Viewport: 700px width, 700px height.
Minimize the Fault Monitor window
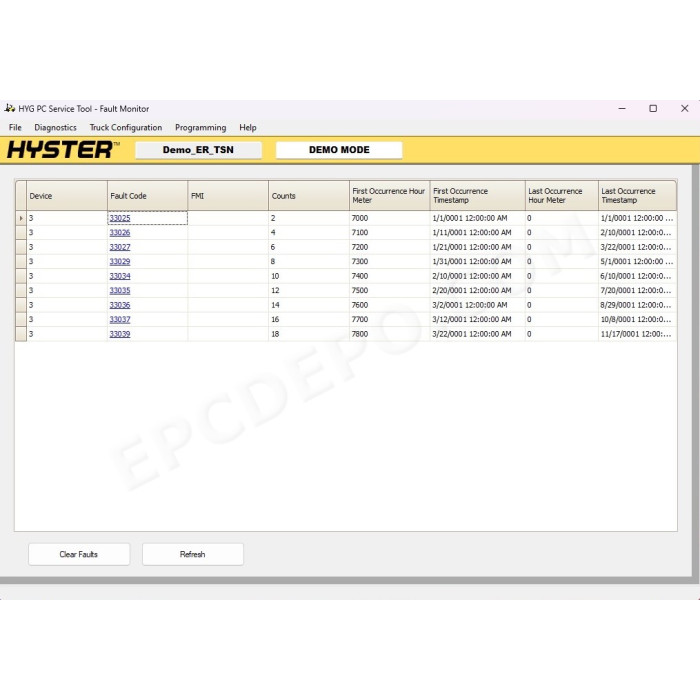click(x=622, y=108)
